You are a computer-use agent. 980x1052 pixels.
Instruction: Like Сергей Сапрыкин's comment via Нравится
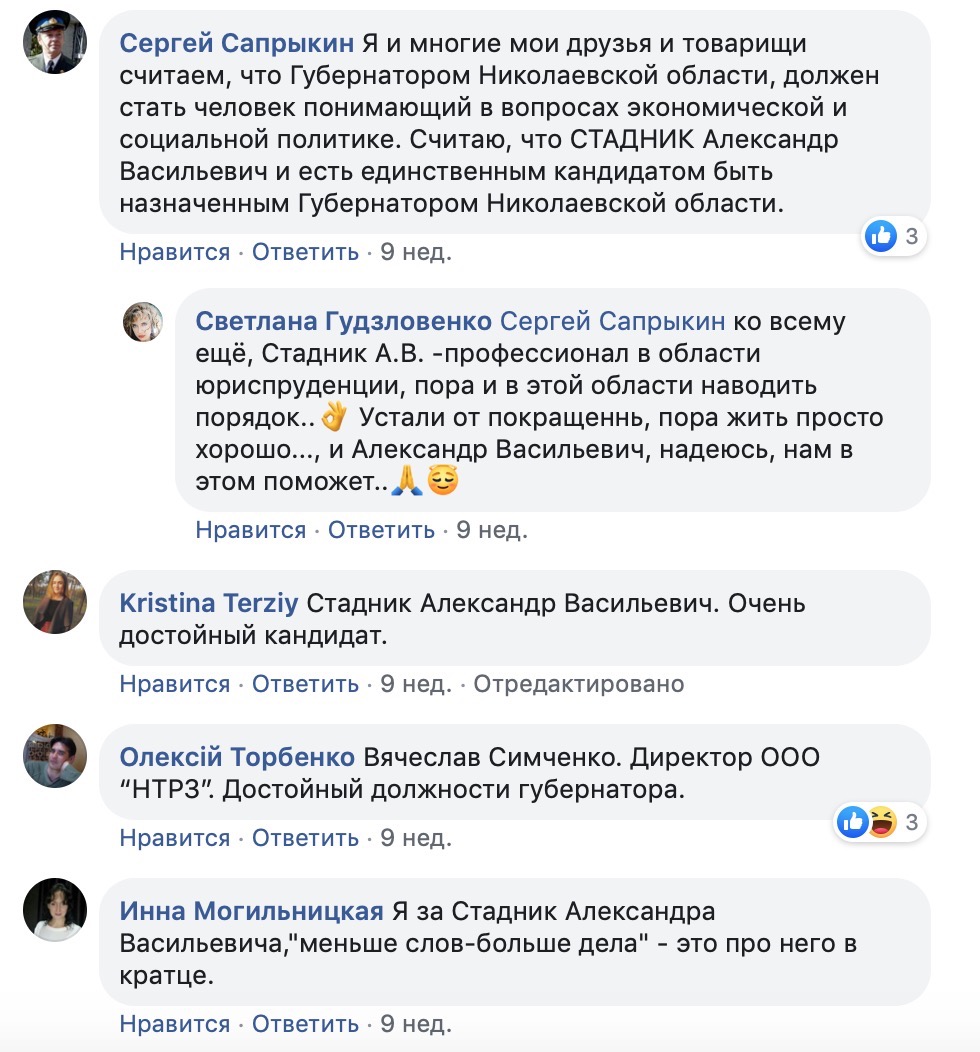click(x=175, y=252)
